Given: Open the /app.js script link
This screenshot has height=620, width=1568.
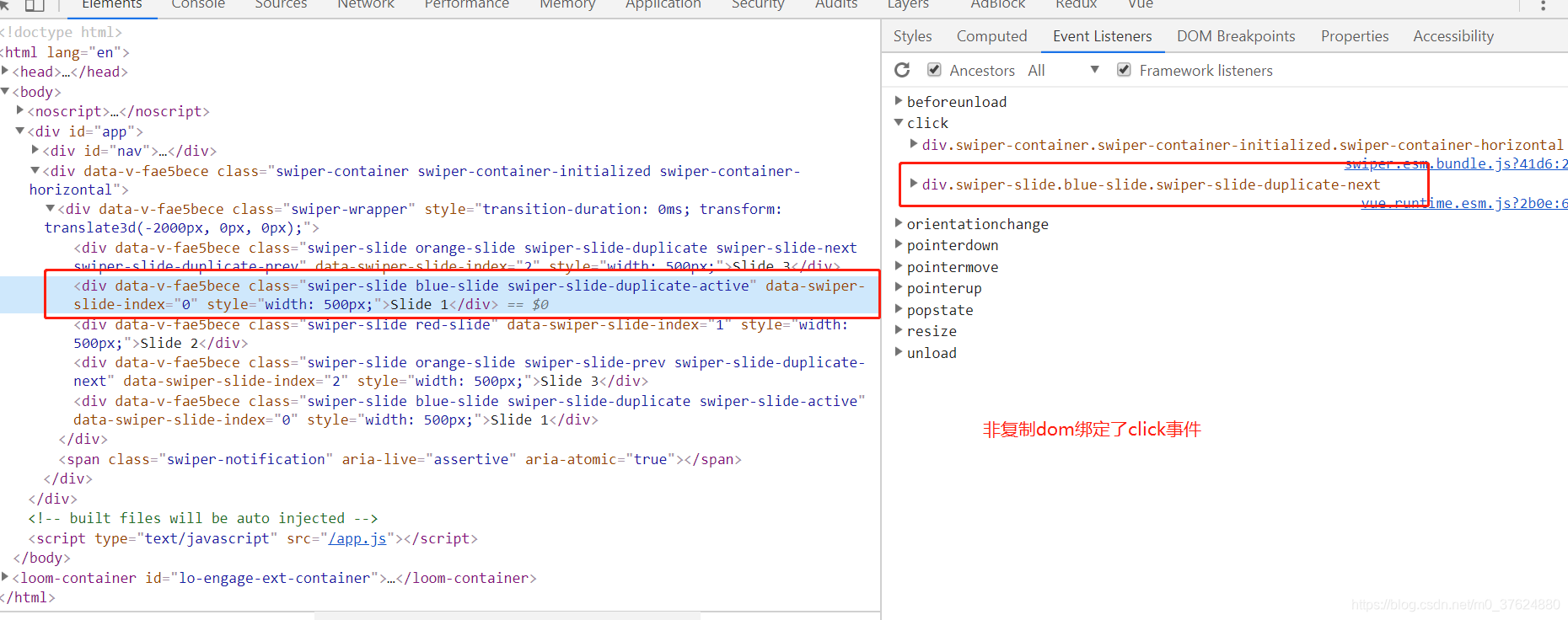Looking at the screenshot, I should [x=357, y=538].
